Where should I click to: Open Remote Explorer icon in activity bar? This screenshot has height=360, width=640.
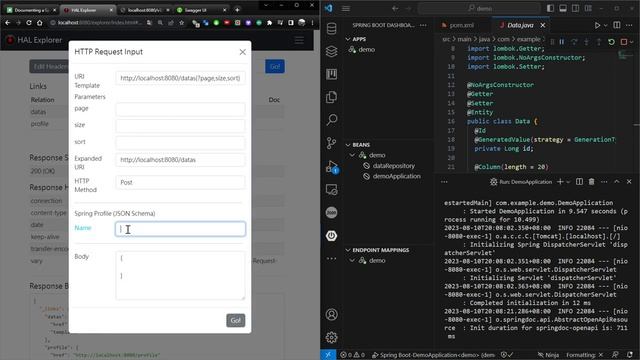pos(331,189)
